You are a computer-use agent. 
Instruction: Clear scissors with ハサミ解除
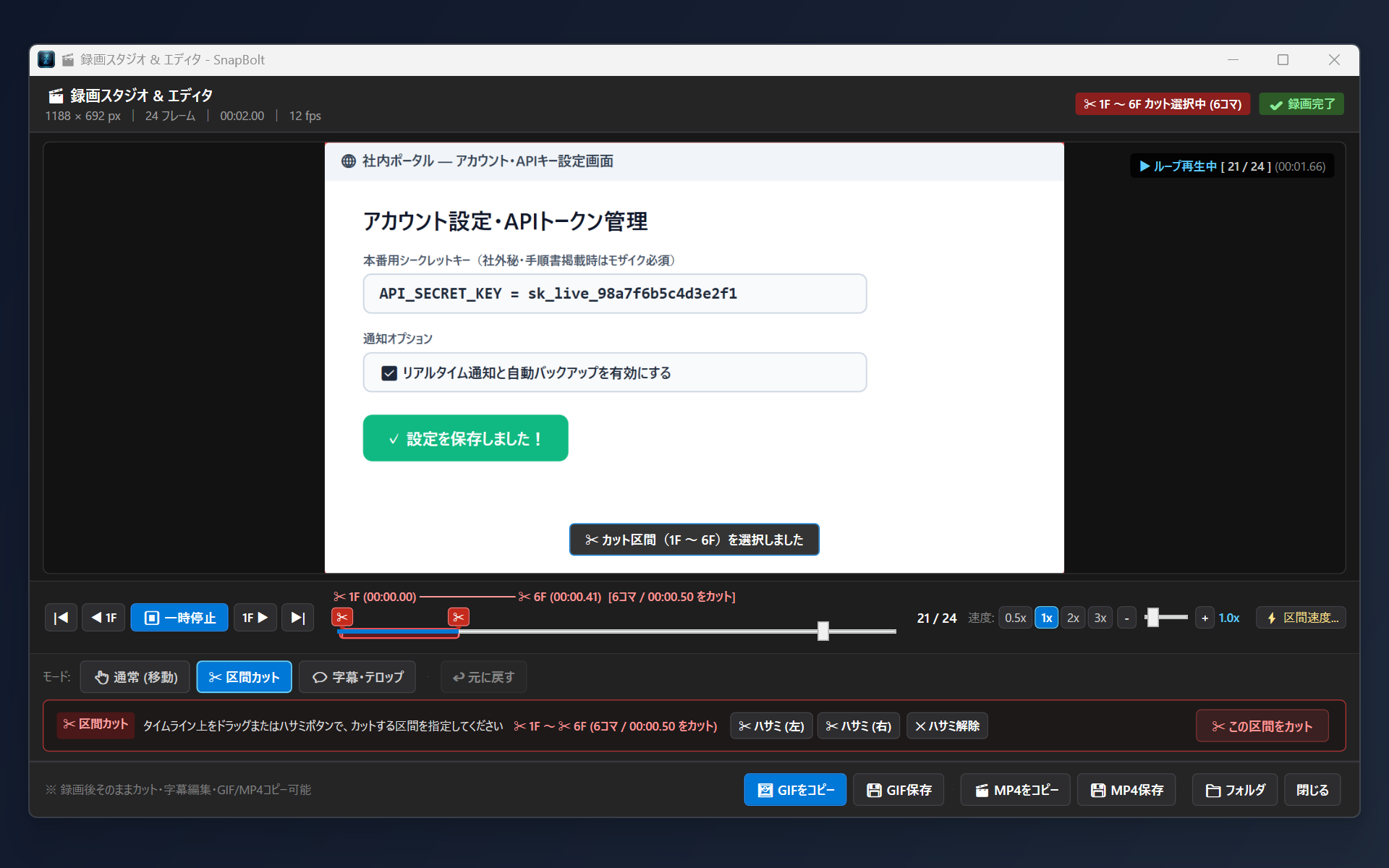(947, 726)
